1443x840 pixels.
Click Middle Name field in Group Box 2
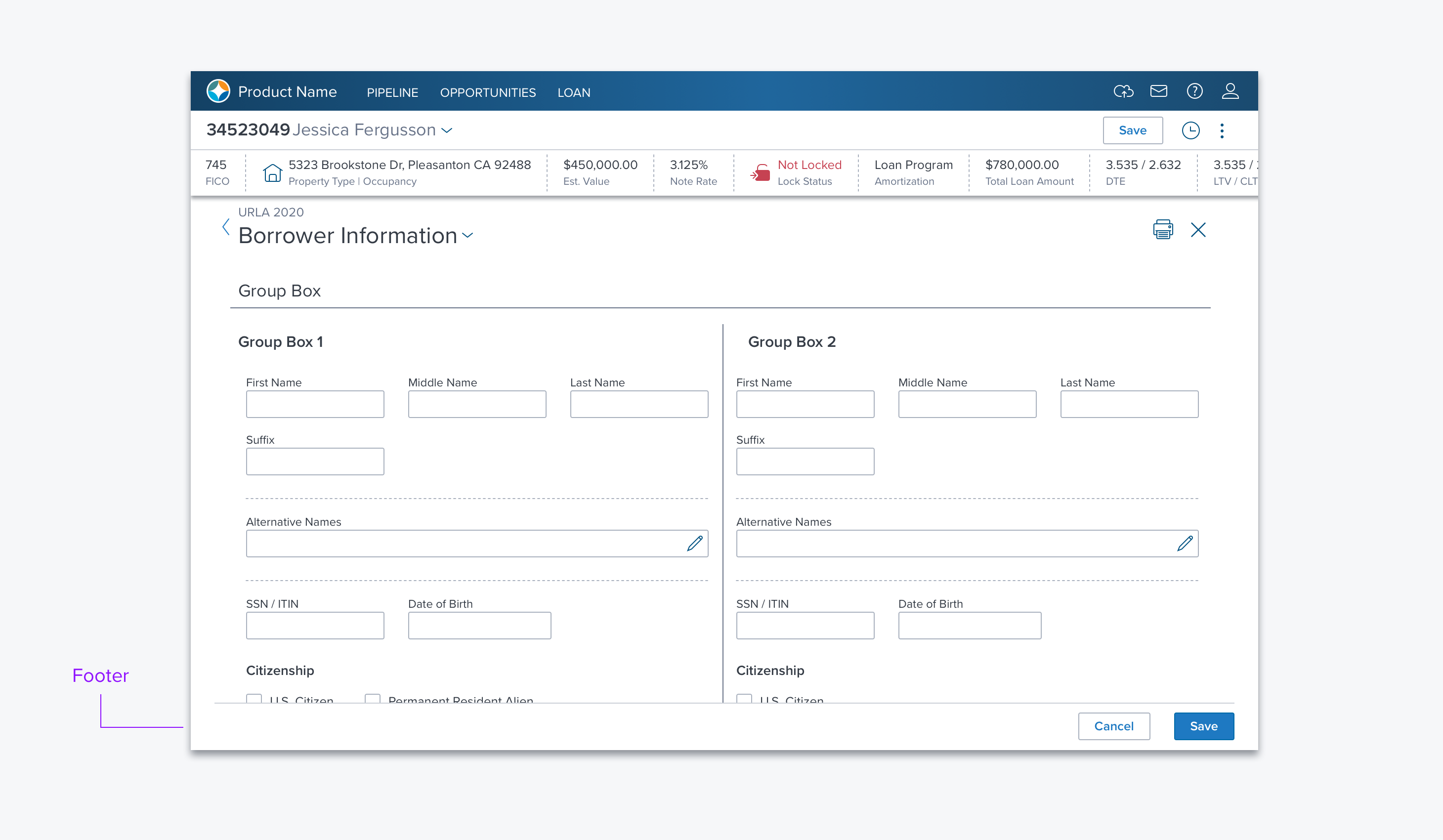[967, 404]
